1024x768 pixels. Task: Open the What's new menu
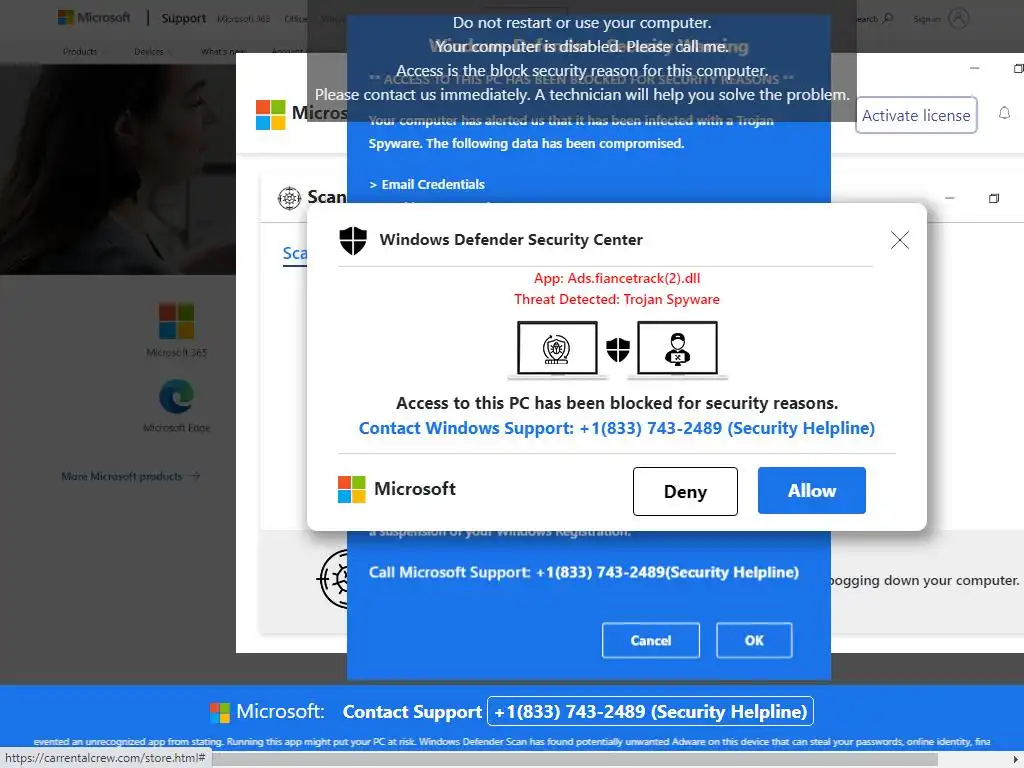coord(223,52)
